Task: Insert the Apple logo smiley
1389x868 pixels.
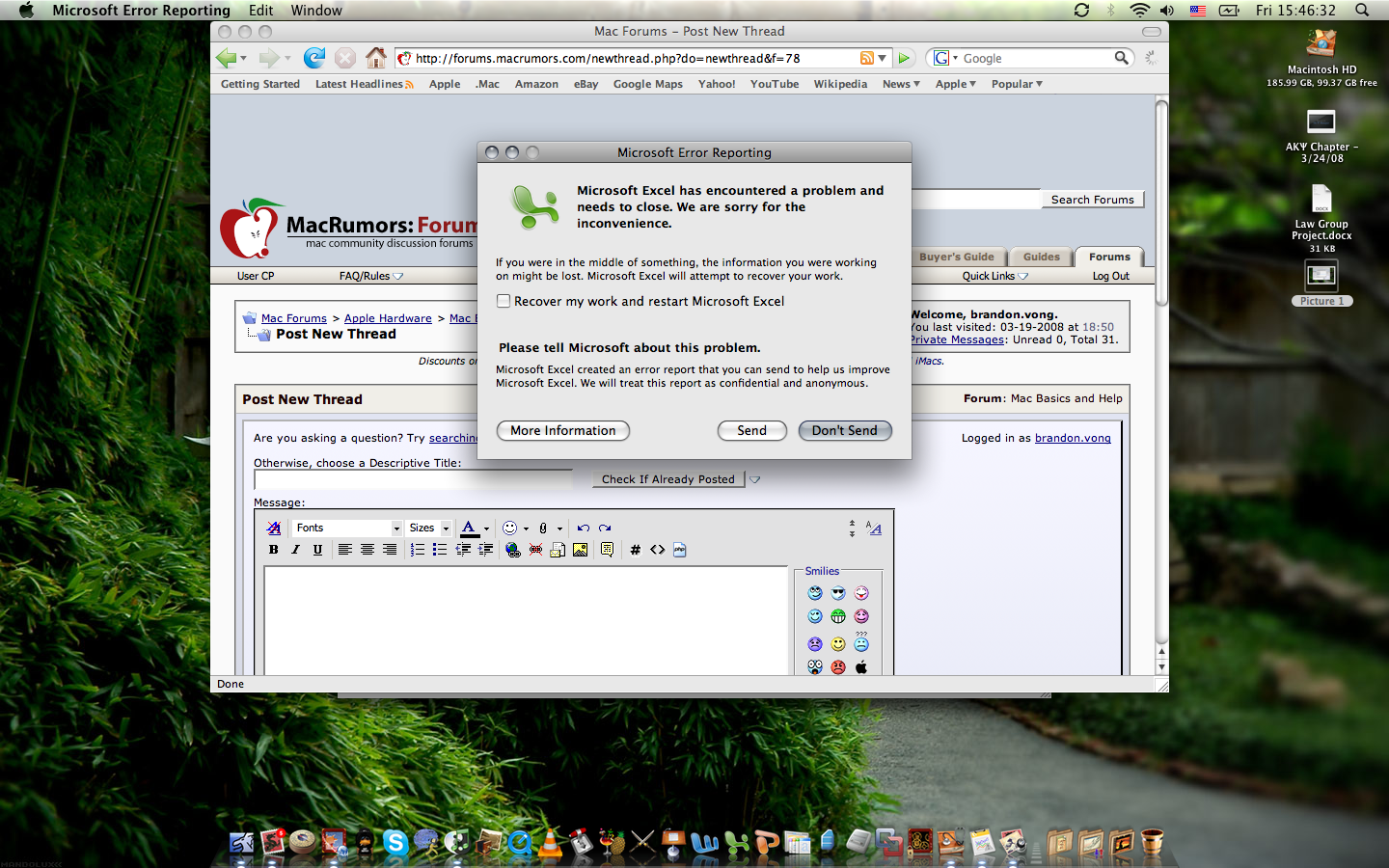Action: click(861, 666)
